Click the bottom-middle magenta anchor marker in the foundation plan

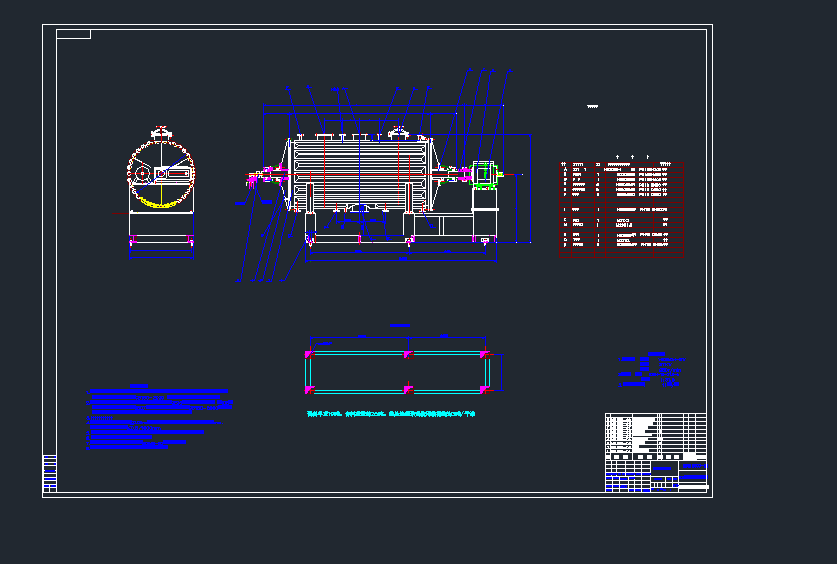click(406, 389)
